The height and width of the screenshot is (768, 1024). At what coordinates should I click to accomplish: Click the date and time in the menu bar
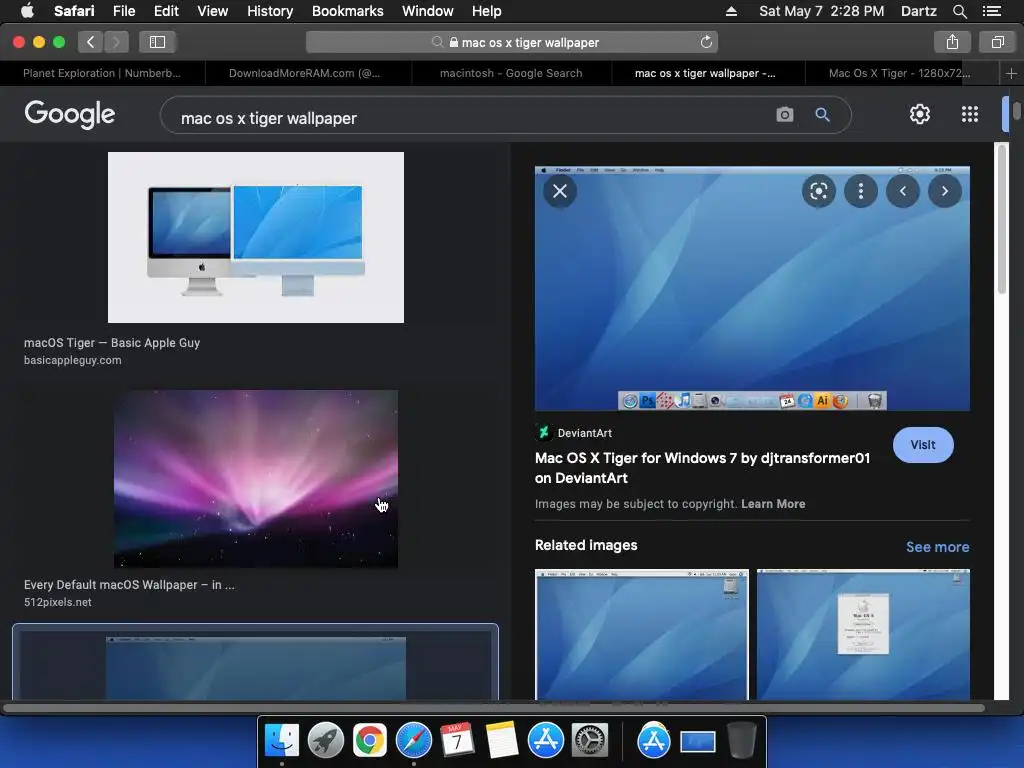coord(822,11)
